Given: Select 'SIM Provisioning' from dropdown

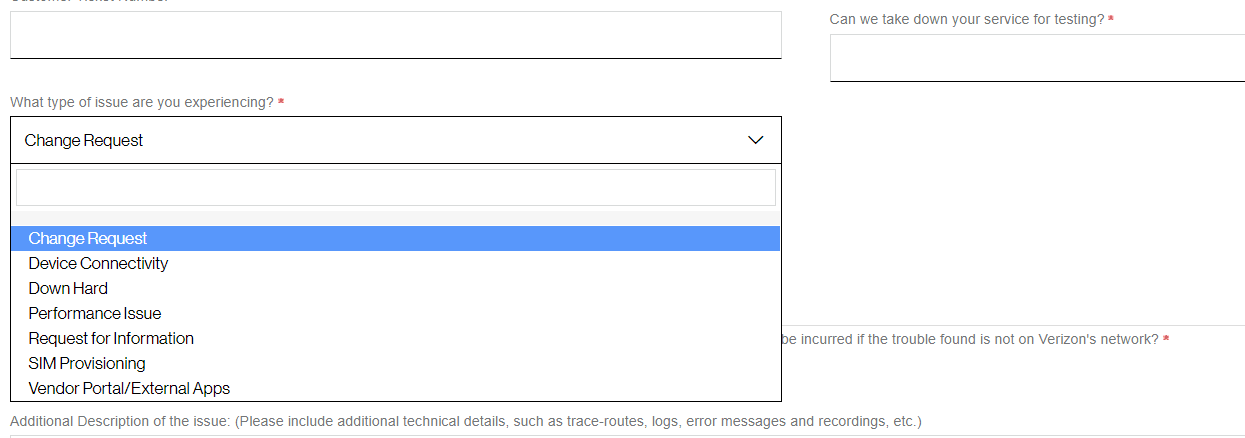Looking at the screenshot, I should pos(87,363).
